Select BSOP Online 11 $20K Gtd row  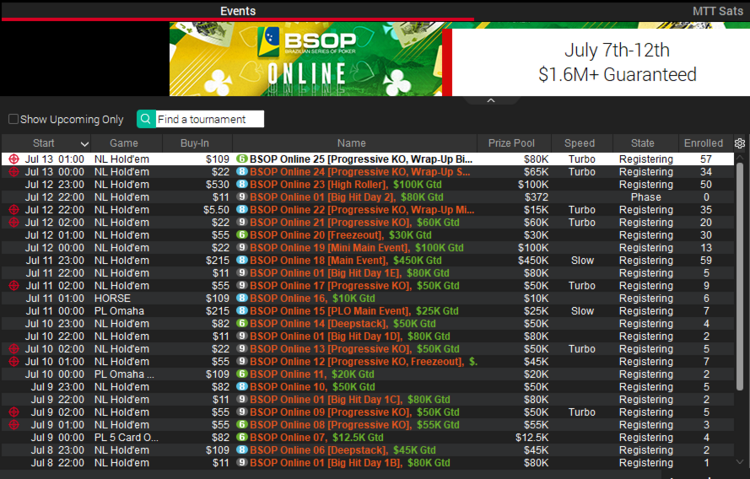click(x=367, y=374)
